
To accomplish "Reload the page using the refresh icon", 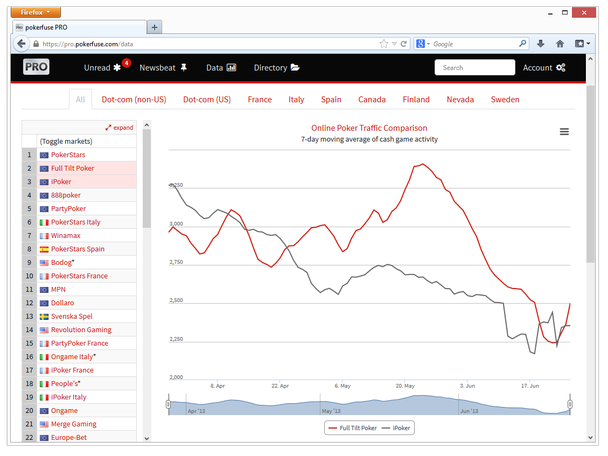I will [404, 44].
